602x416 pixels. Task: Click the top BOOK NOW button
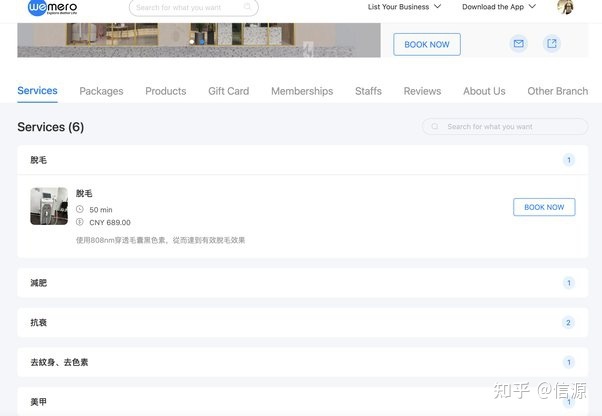pyautogui.click(x=427, y=44)
